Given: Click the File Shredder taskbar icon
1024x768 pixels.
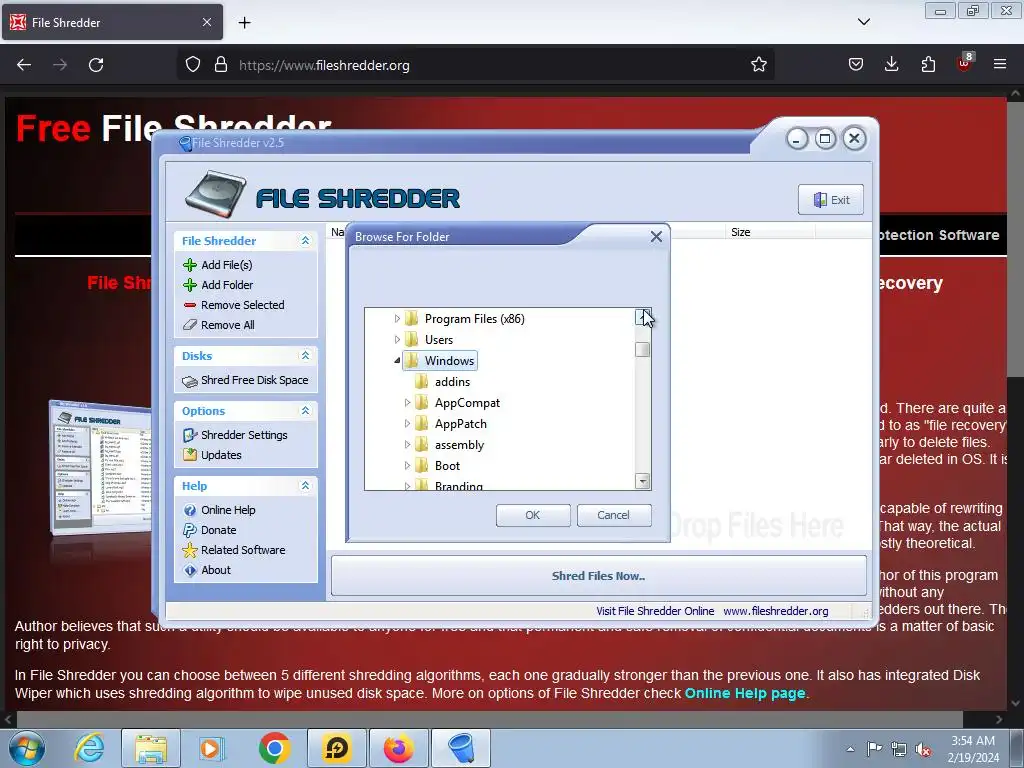Looking at the screenshot, I should pyautogui.click(x=461, y=748).
